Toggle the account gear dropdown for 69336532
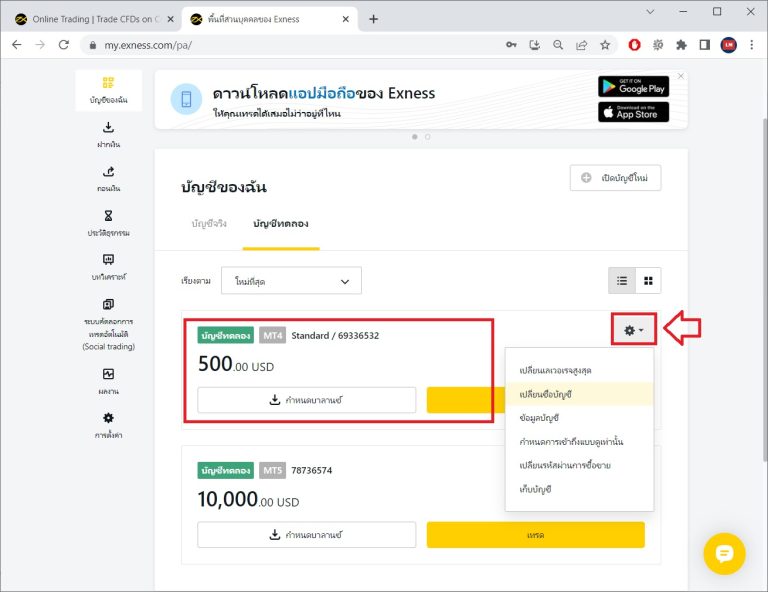The width and height of the screenshot is (768, 592). click(x=634, y=330)
